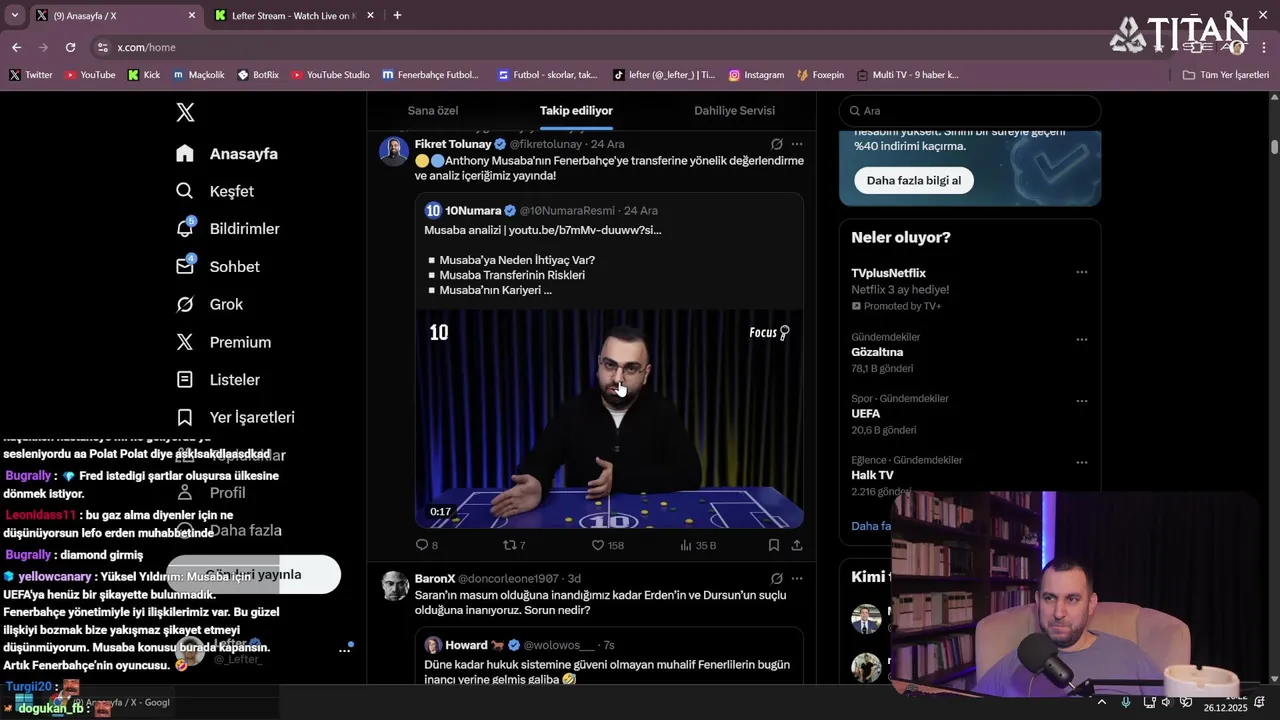The height and width of the screenshot is (720, 1280).
Task: Click Gönderi yayınla post button
Action: pos(253,575)
